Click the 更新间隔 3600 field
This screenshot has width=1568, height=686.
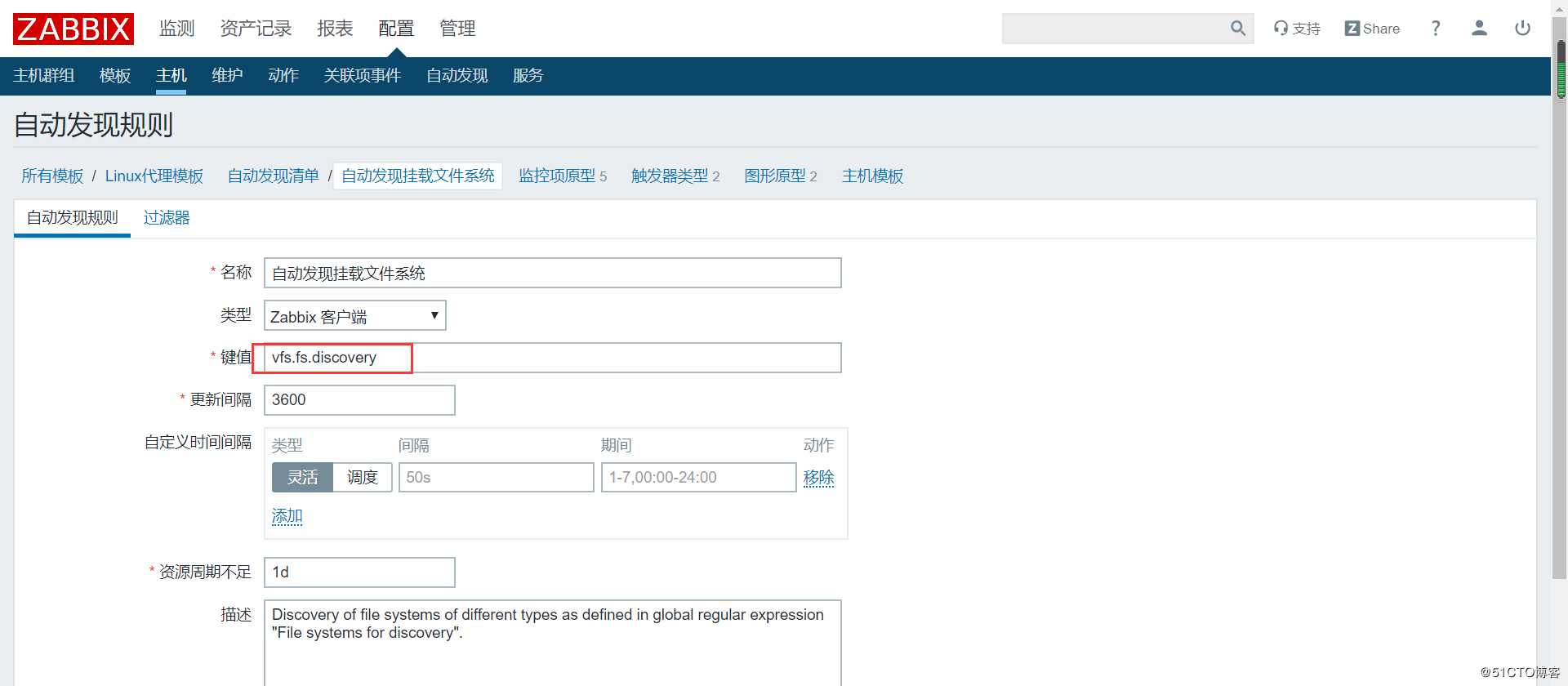359,400
